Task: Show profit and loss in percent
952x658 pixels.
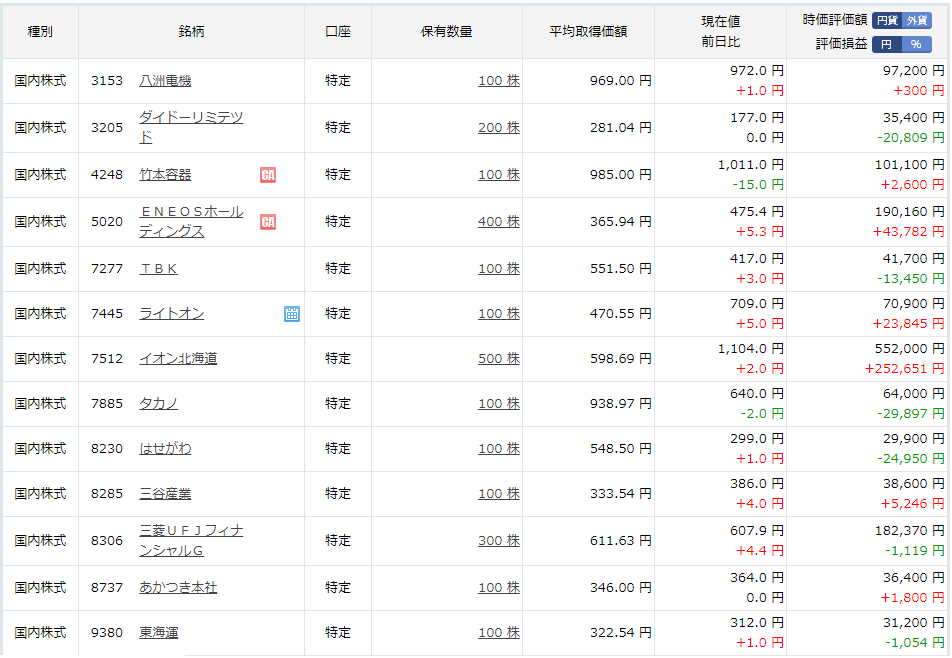Action: coord(917,44)
